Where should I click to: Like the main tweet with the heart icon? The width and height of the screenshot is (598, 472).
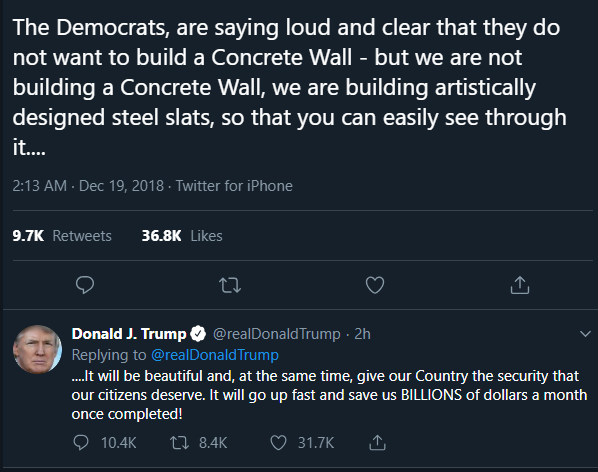pos(375,285)
